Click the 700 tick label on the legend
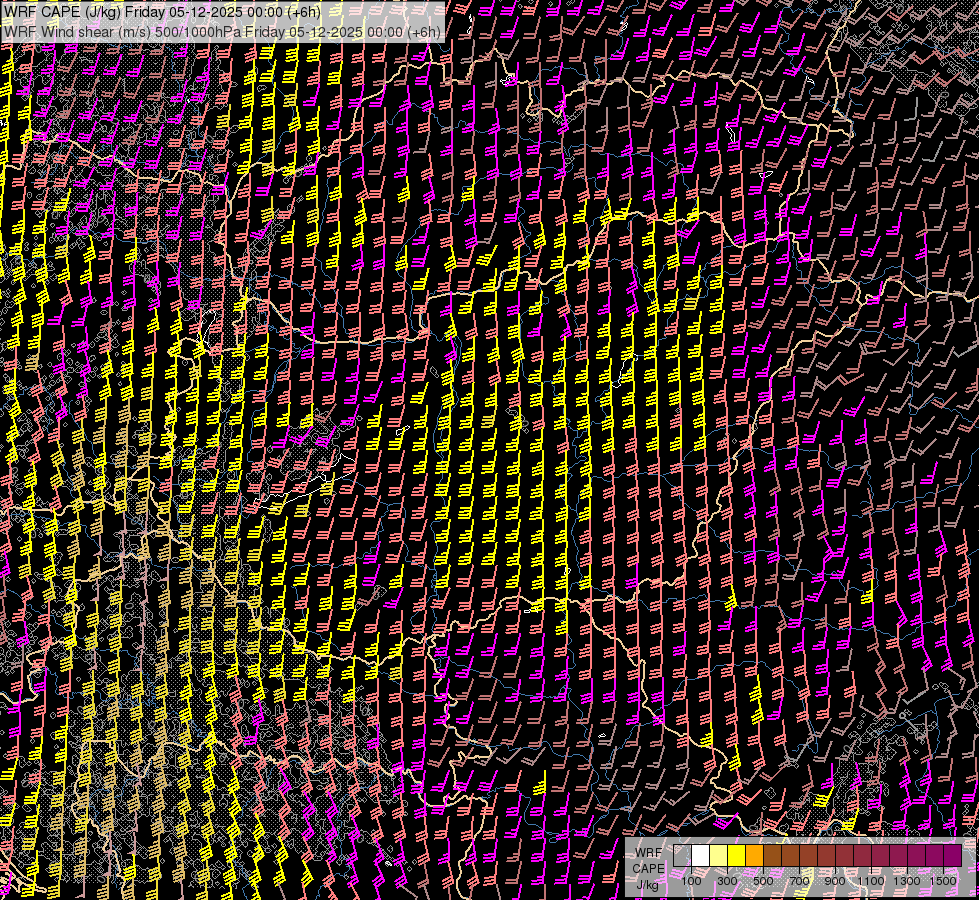Screen dimensions: 979x900 [799, 881]
